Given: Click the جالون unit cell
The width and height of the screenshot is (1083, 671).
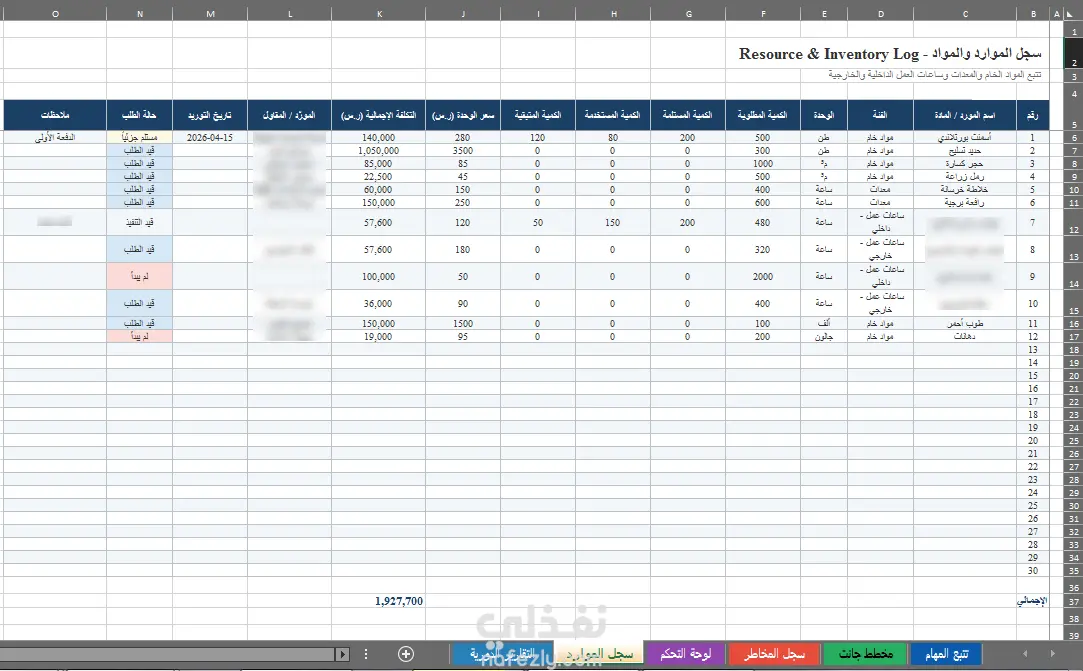Looking at the screenshot, I should [x=824, y=337].
